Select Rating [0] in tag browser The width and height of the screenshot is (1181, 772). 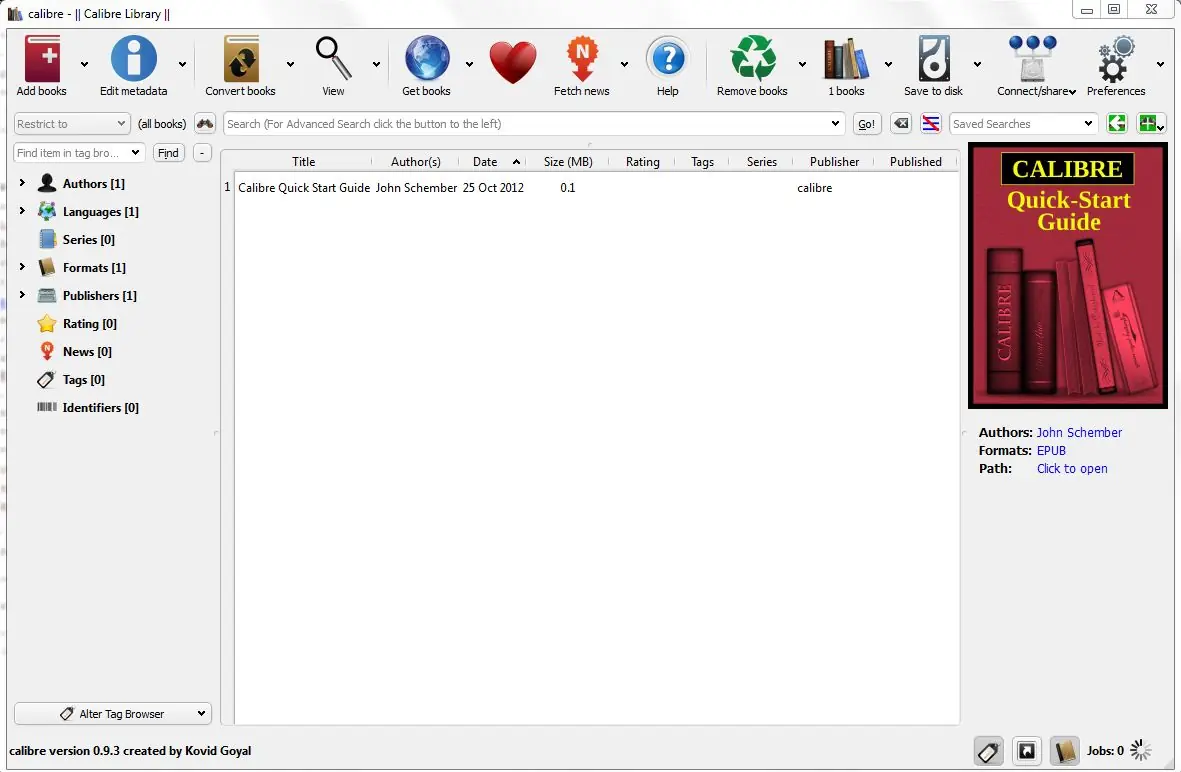[89, 323]
